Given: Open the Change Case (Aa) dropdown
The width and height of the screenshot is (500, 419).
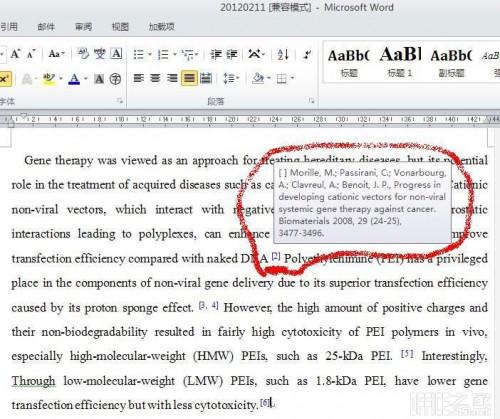Looking at the screenshot, I should point(56,54).
